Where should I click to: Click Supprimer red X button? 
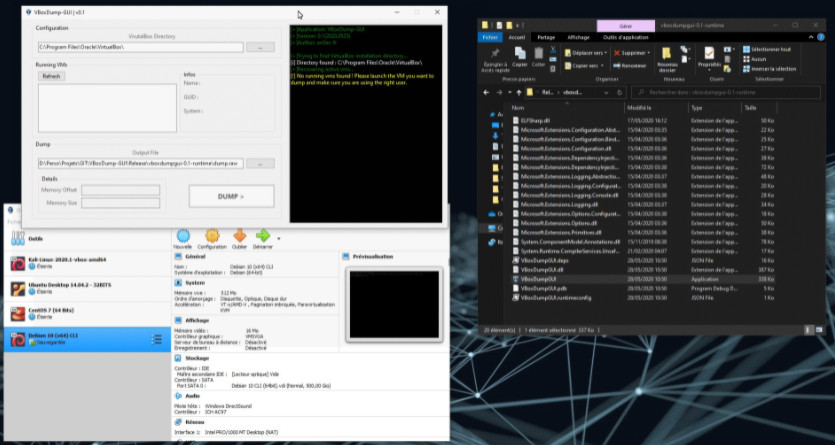click(x=632, y=53)
